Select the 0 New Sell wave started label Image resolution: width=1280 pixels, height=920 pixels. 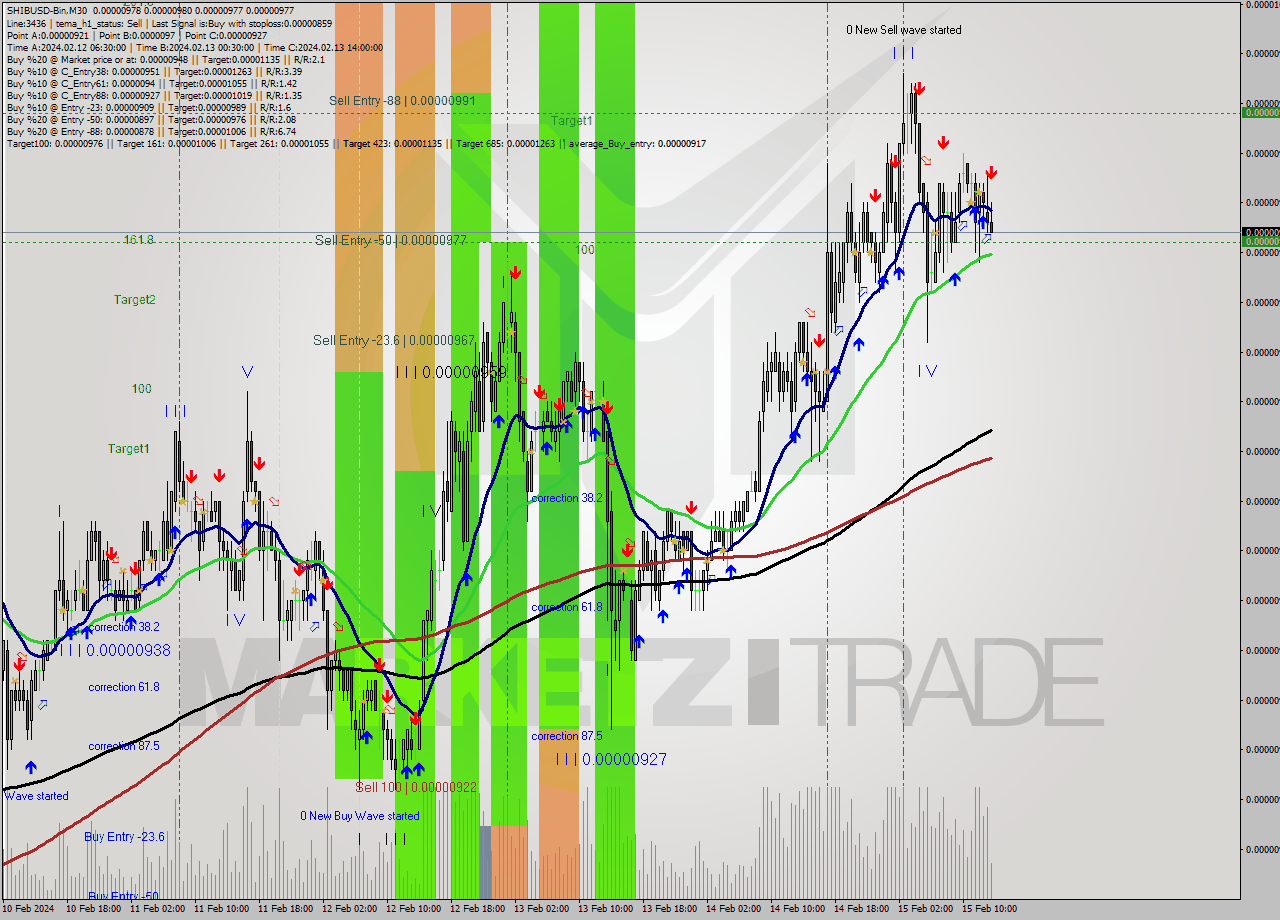click(904, 30)
